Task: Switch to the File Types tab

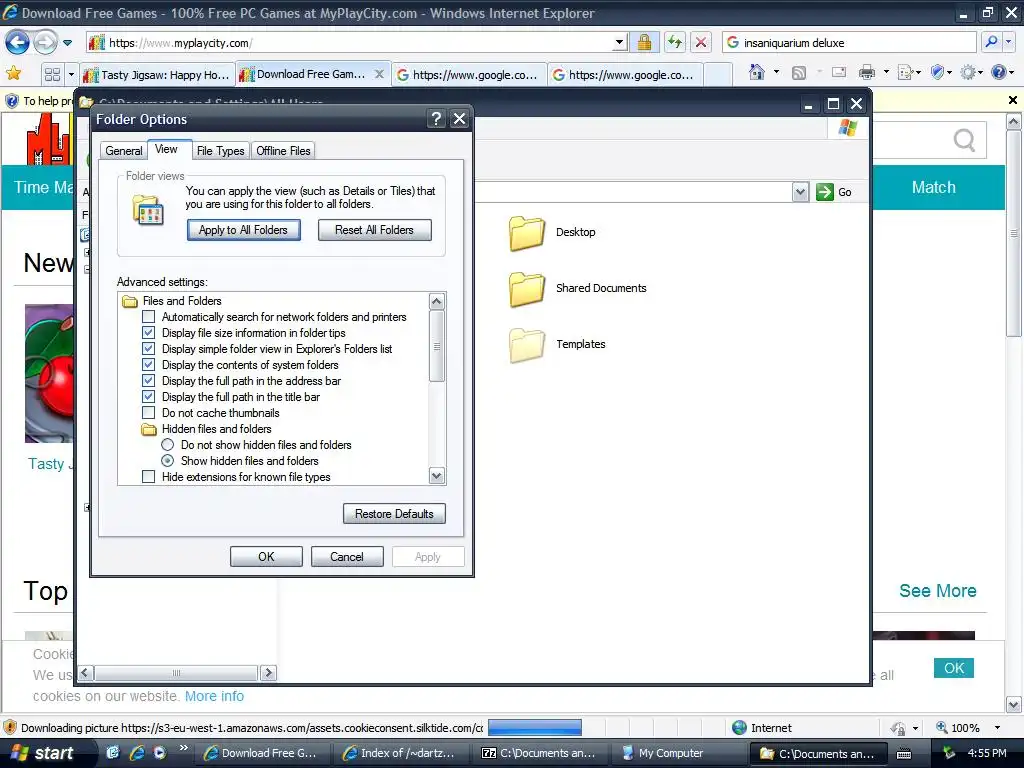Action: click(x=220, y=151)
